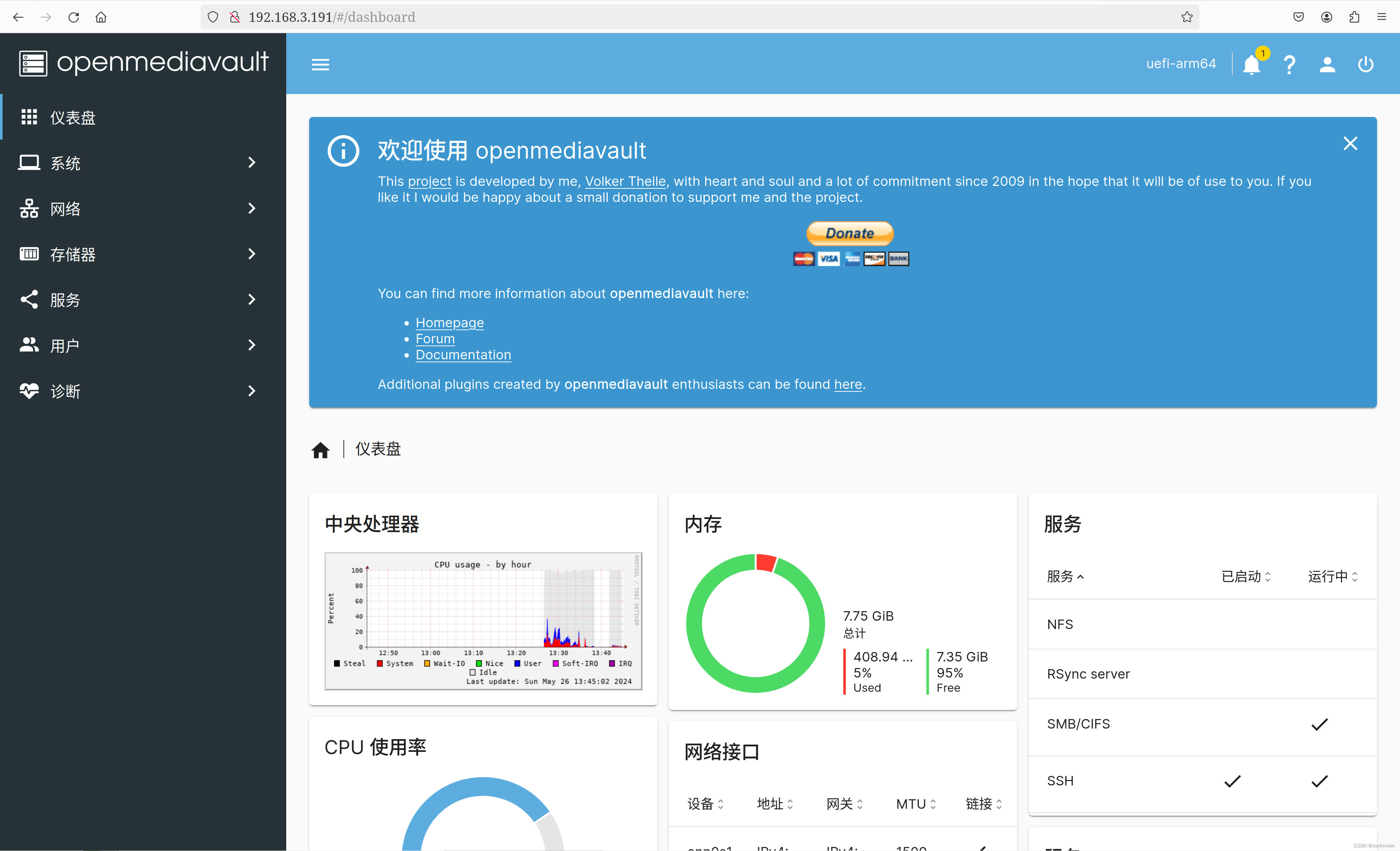Image resolution: width=1400 pixels, height=851 pixels.
Task: Open the notifications bell icon
Action: click(1251, 65)
